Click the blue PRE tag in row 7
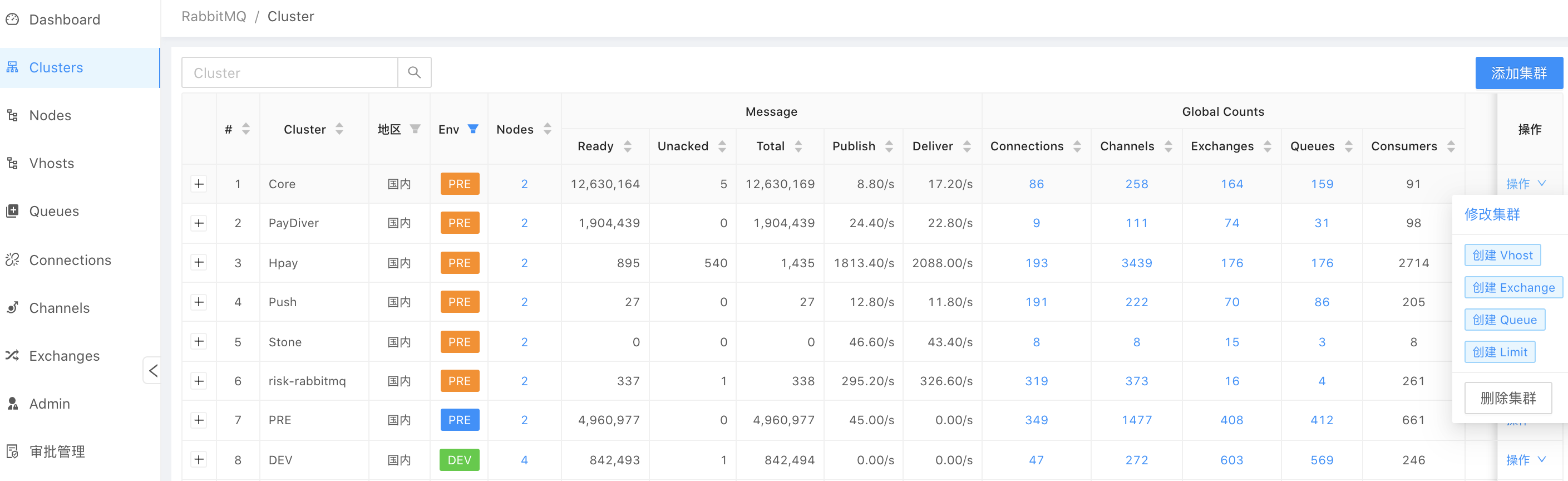The image size is (1568, 481). (x=460, y=420)
